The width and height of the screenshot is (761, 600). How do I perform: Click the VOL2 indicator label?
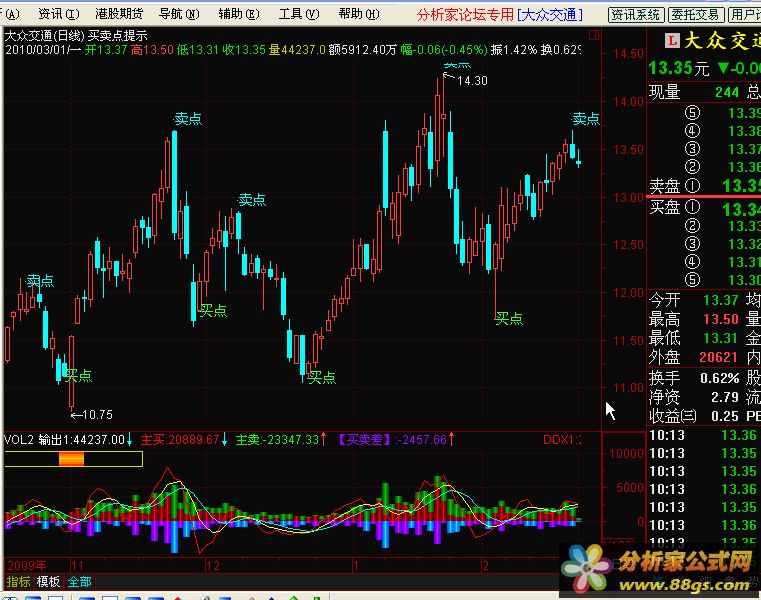(18, 440)
